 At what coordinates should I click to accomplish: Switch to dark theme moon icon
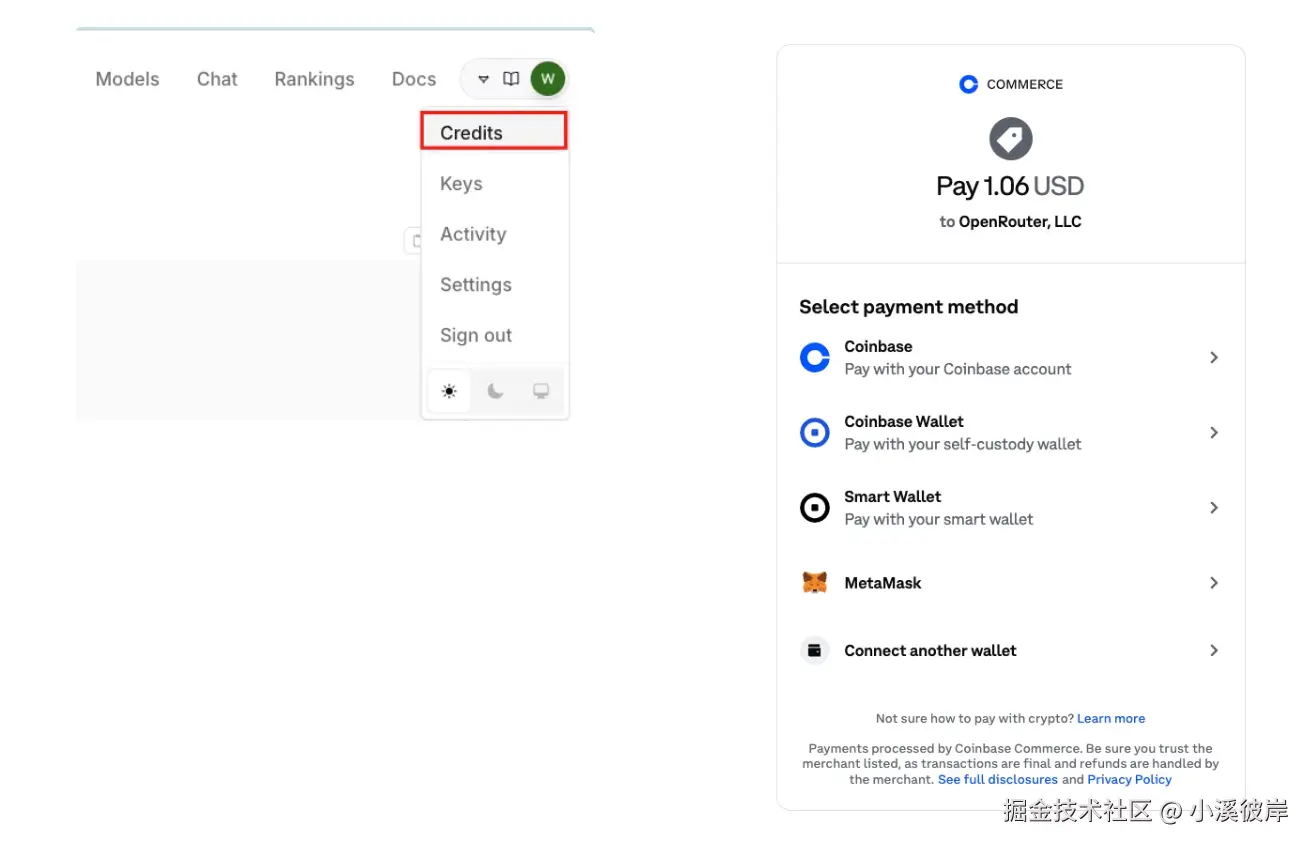click(x=495, y=391)
